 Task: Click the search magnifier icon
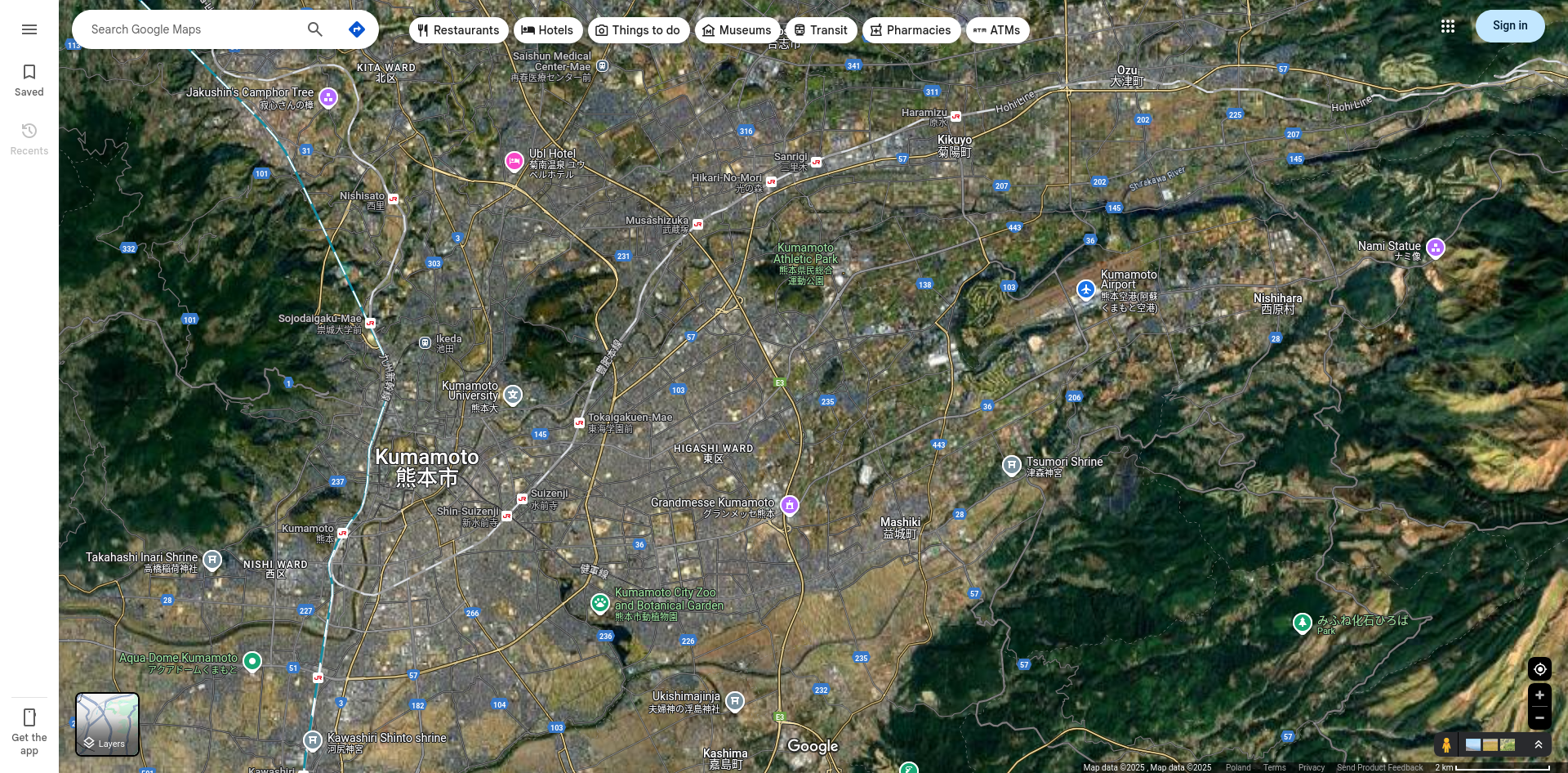(x=314, y=29)
